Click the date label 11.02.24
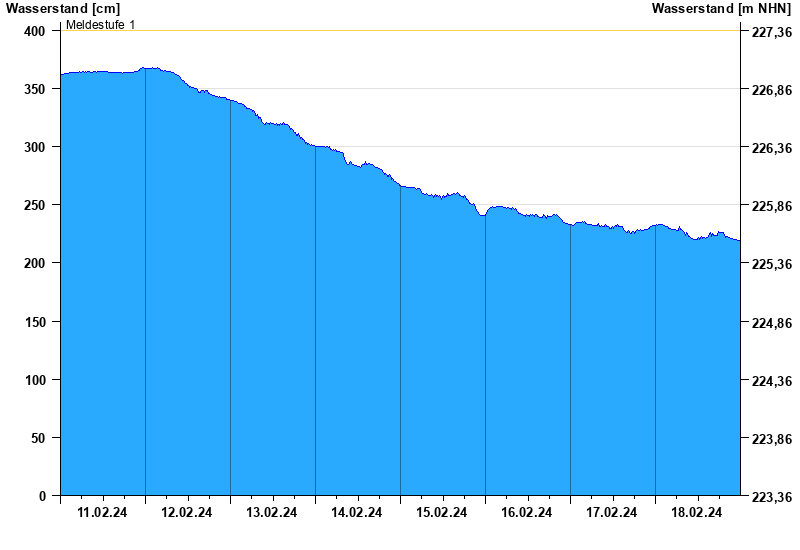This screenshot has width=800, height=550. pyautogui.click(x=102, y=512)
